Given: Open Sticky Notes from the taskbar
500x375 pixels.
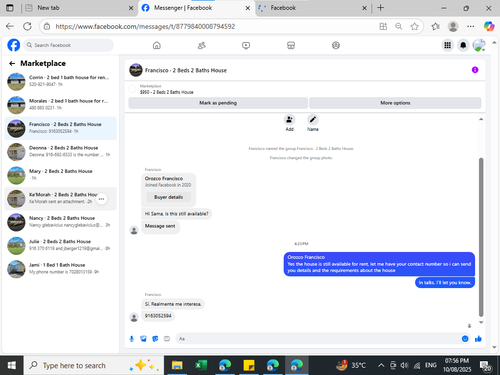Looking at the screenshot, I should click(249, 365).
